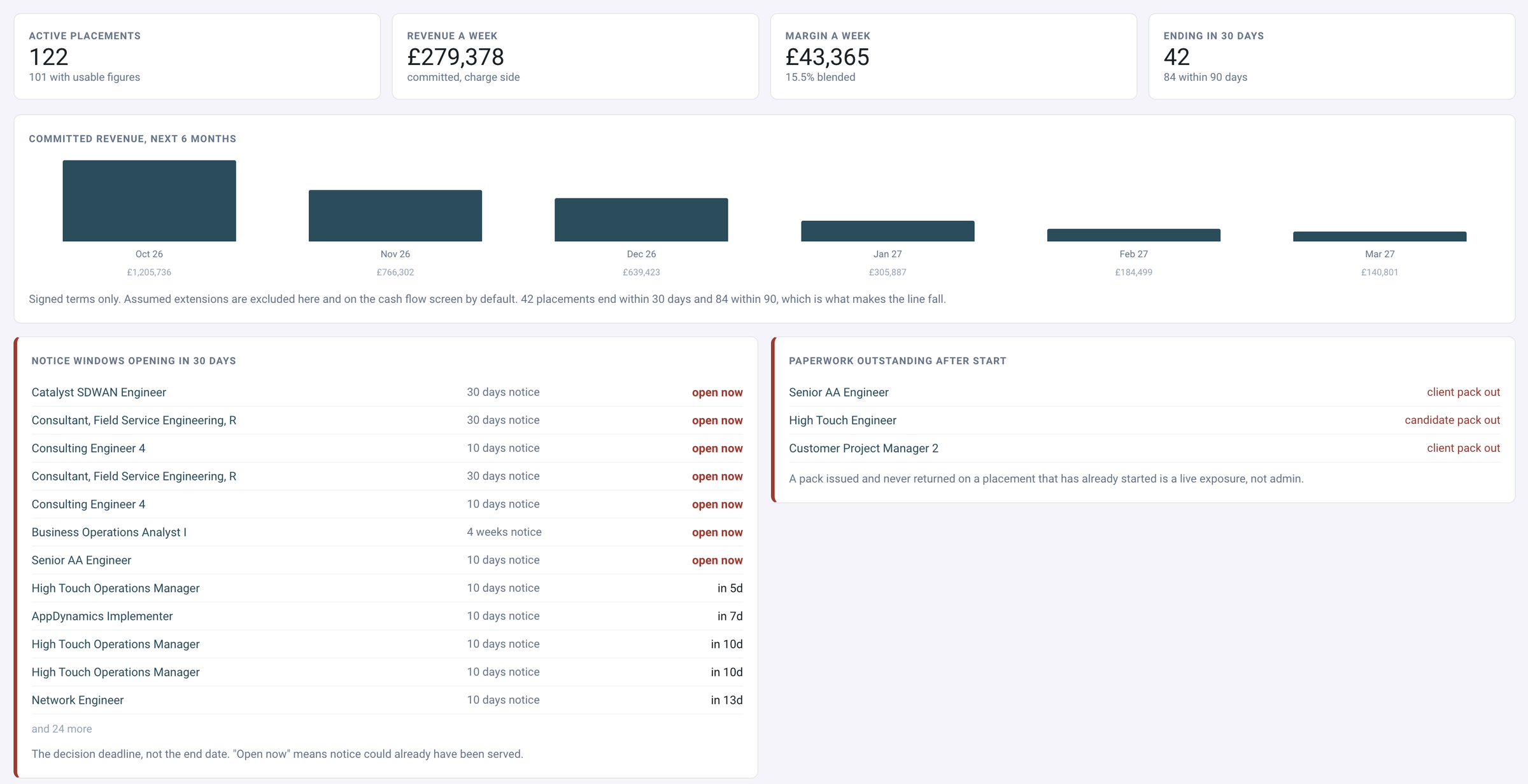Click 'in 7d' for AppDynamics Implementer
The width and height of the screenshot is (1528, 784).
[730, 617]
